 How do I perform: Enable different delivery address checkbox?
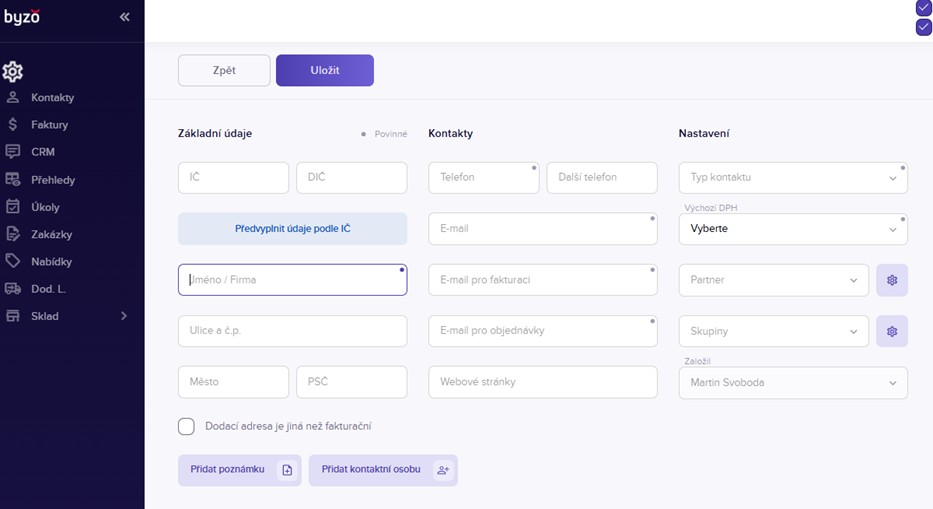[186, 427]
